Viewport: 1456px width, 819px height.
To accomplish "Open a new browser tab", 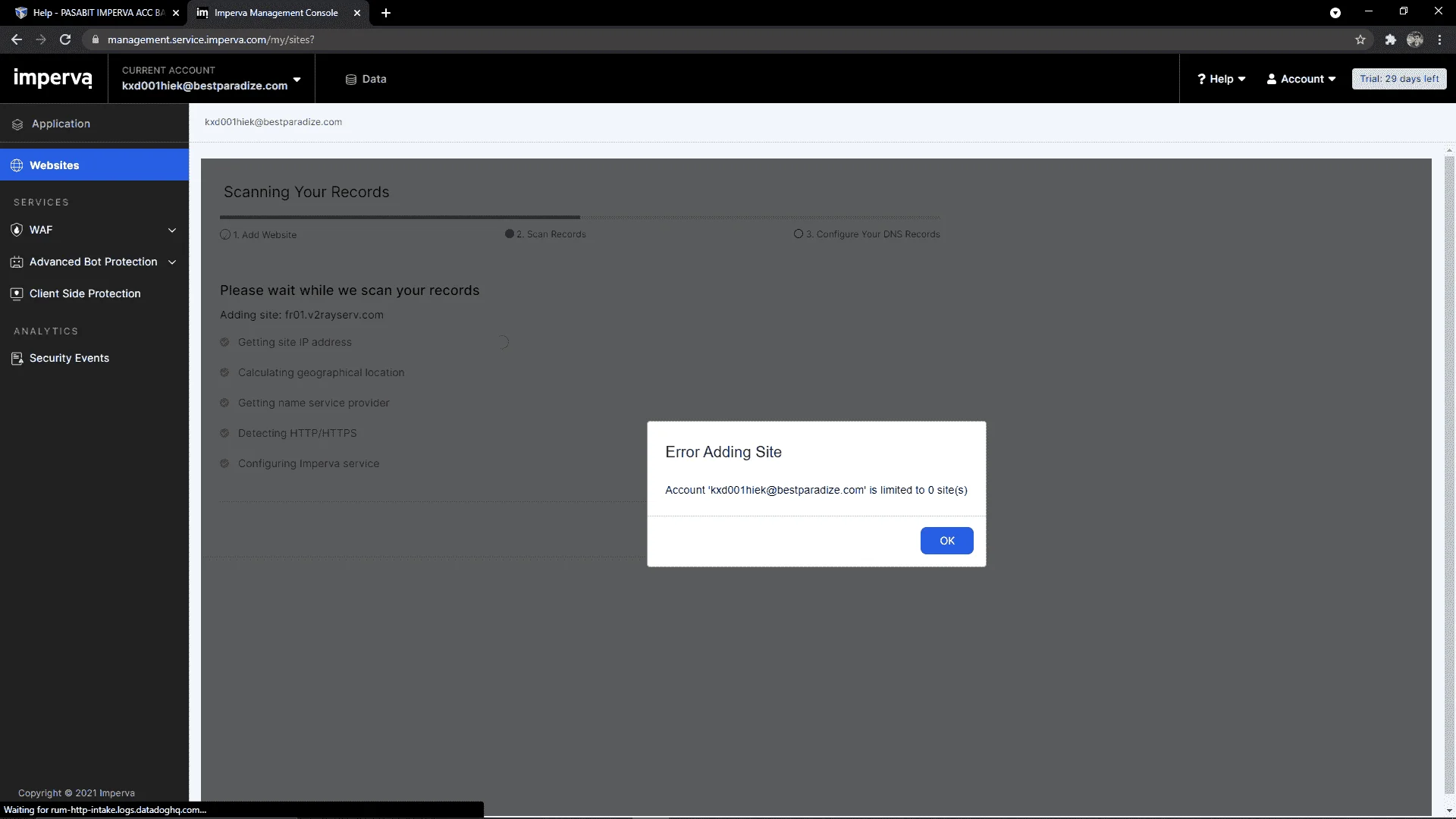I will tap(386, 13).
